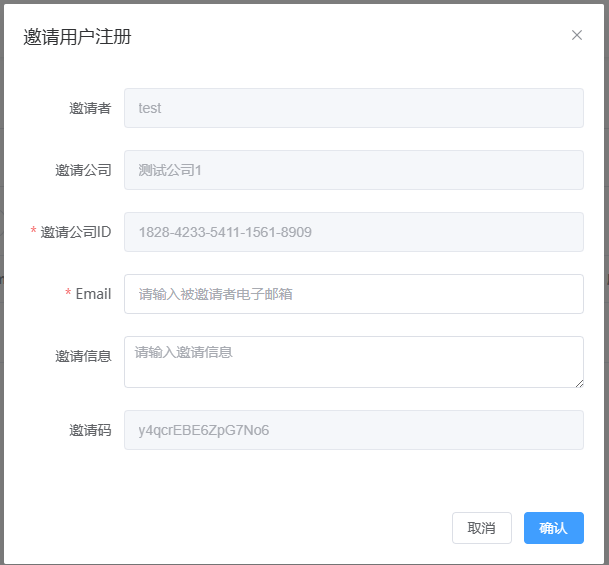Confirm the invitation with 确认 button
Screen dimensions: 609x565
[x=553, y=528]
